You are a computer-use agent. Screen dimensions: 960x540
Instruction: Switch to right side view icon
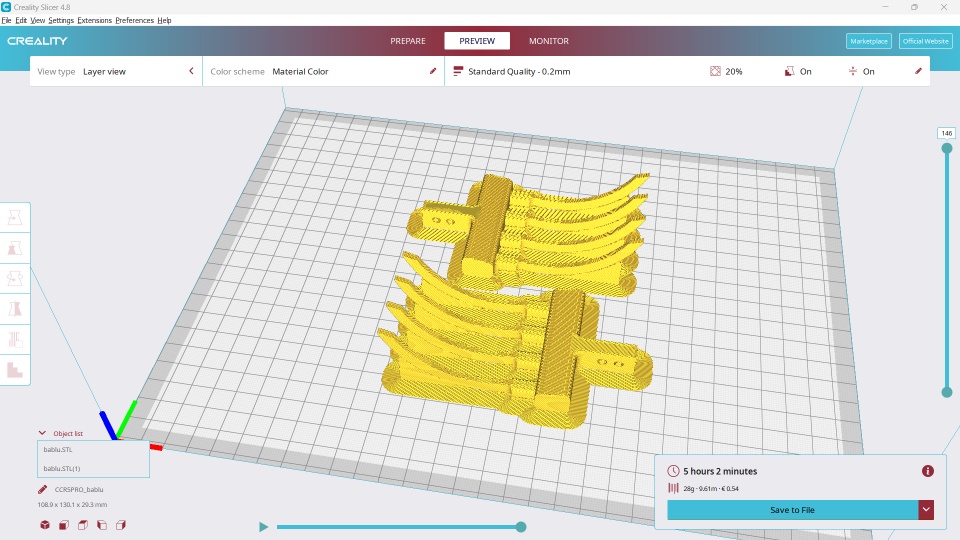point(121,525)
